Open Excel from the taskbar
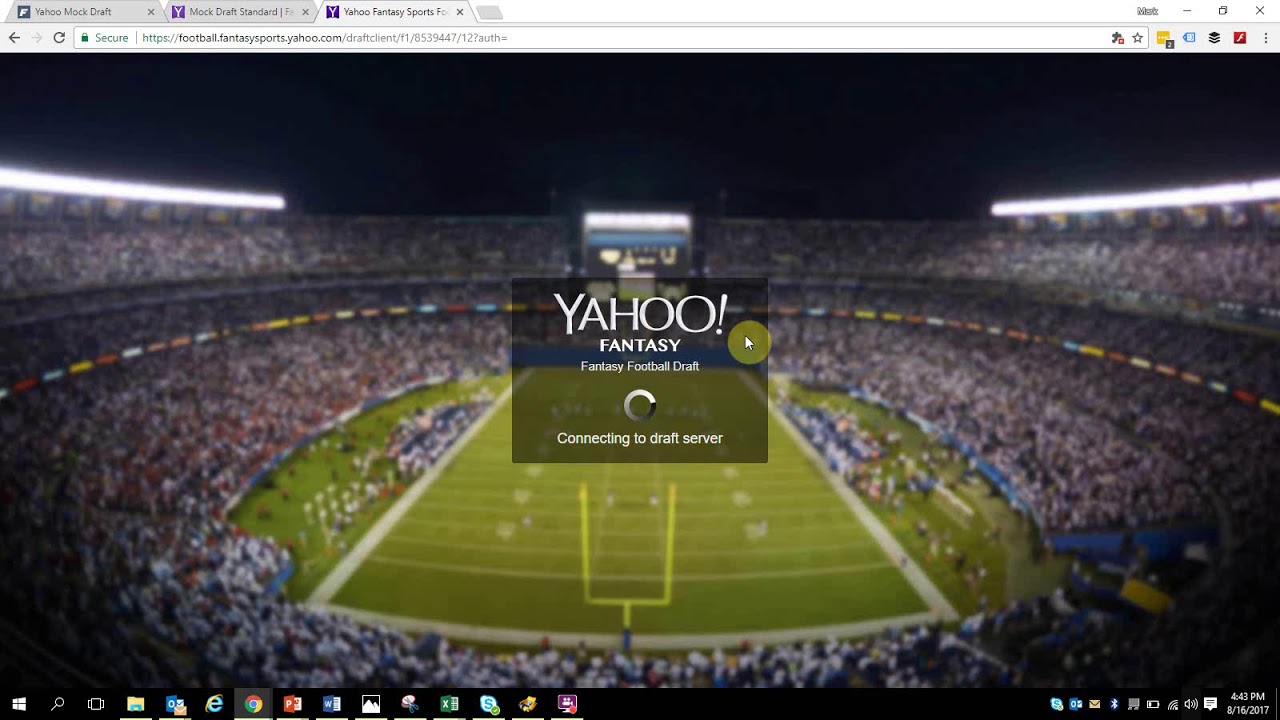Viewport: 1280px width, 720px height. tap(449, 704)
